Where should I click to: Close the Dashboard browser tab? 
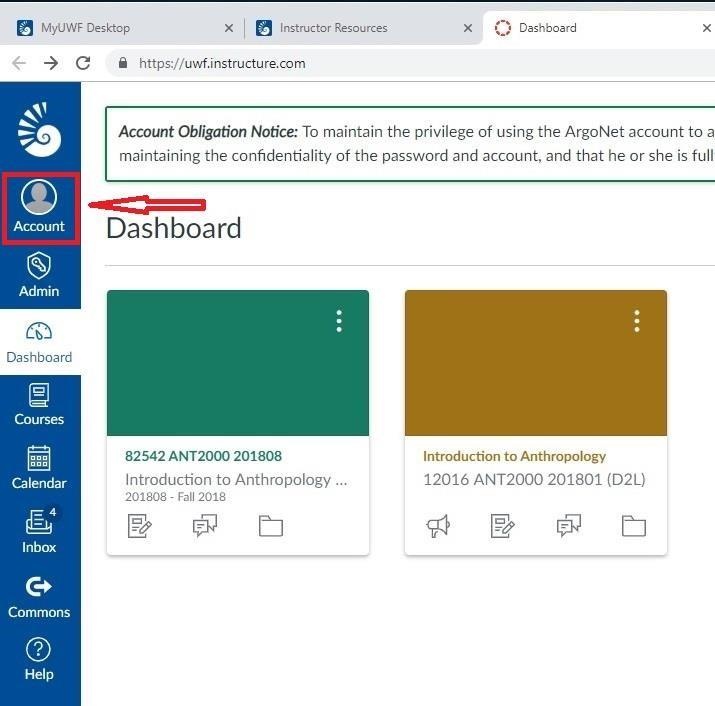[706, 28]
